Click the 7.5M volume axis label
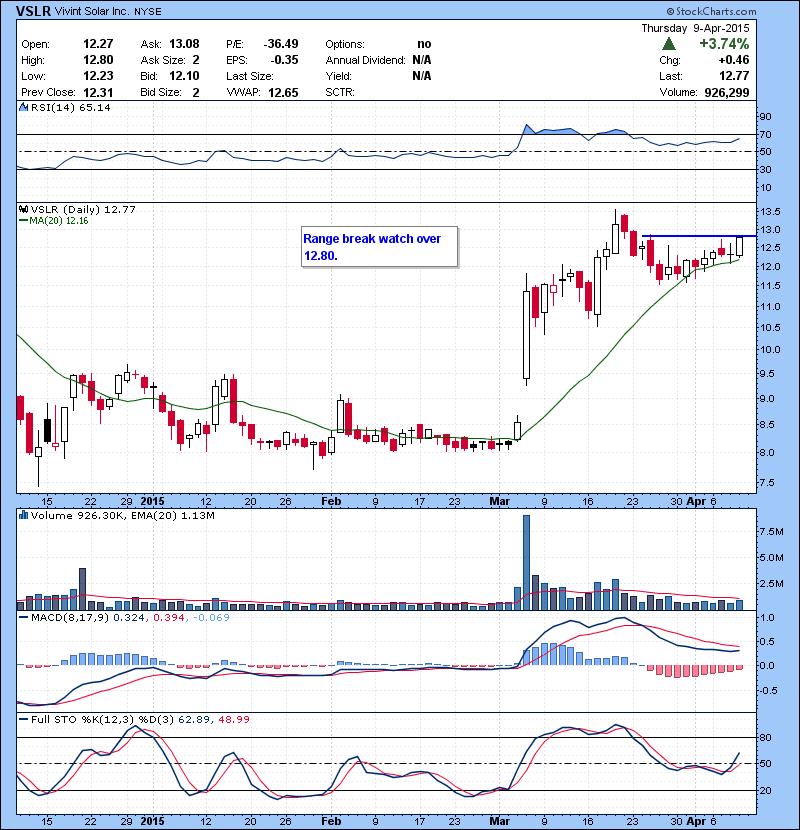Image resolution: width=800 pixels, height=830 pixels. [x=771, y=531]
